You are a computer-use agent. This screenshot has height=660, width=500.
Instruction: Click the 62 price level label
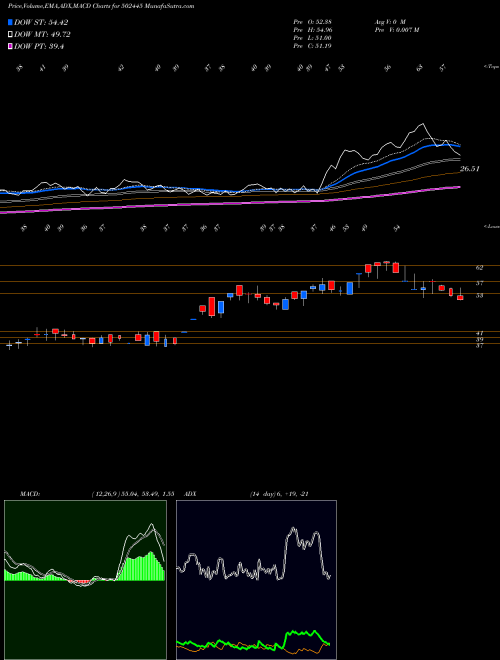coord(479,267)
